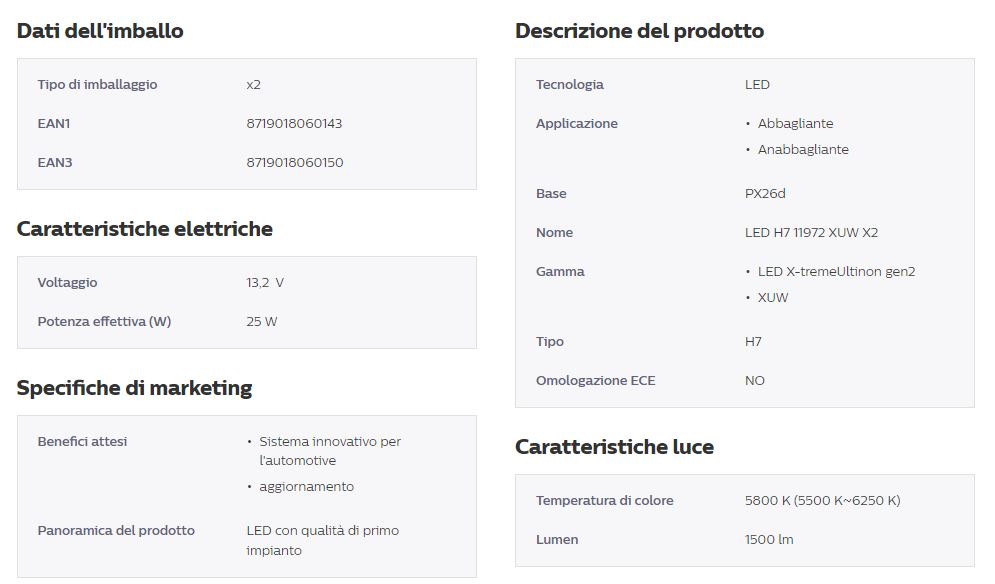
Task: Click the Tipo di imballaggio label
Action: pos(97,84)
